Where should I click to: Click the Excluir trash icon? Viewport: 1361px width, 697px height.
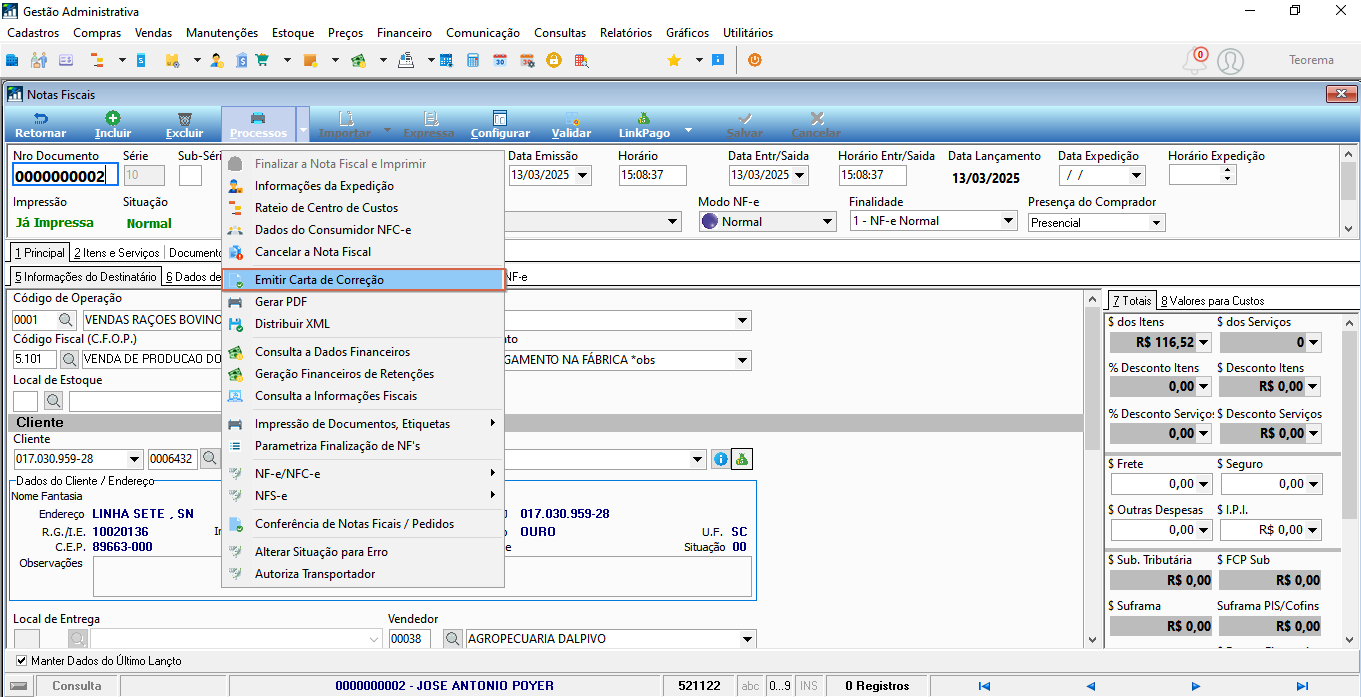(x=184, y=118)
